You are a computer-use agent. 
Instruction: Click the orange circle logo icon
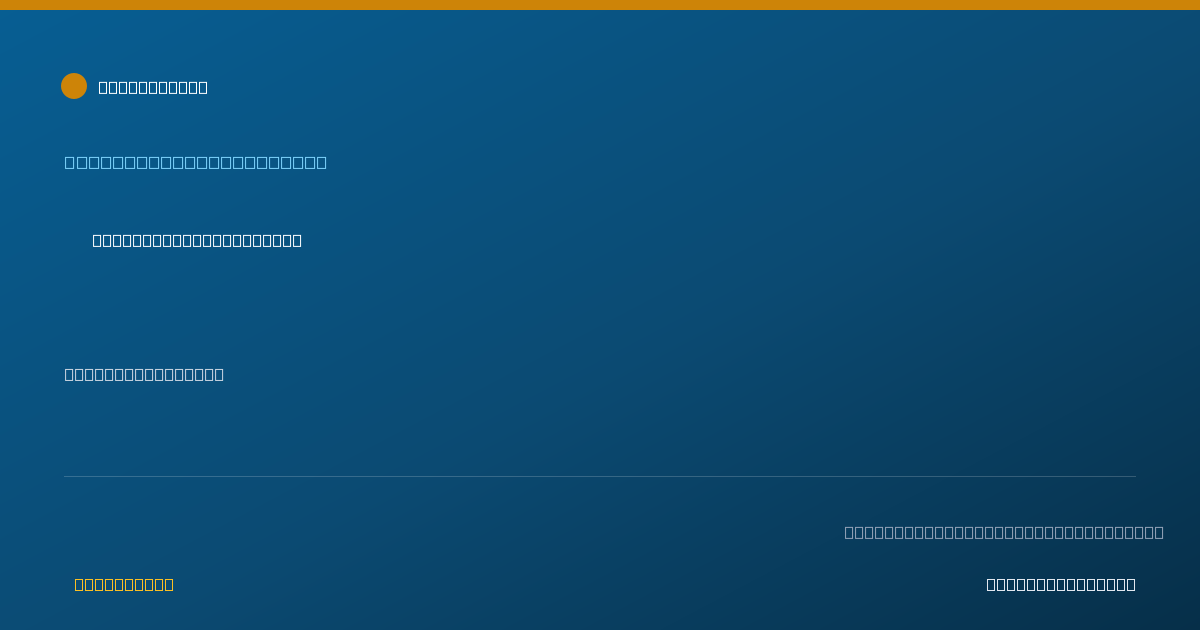coord(74,86)
